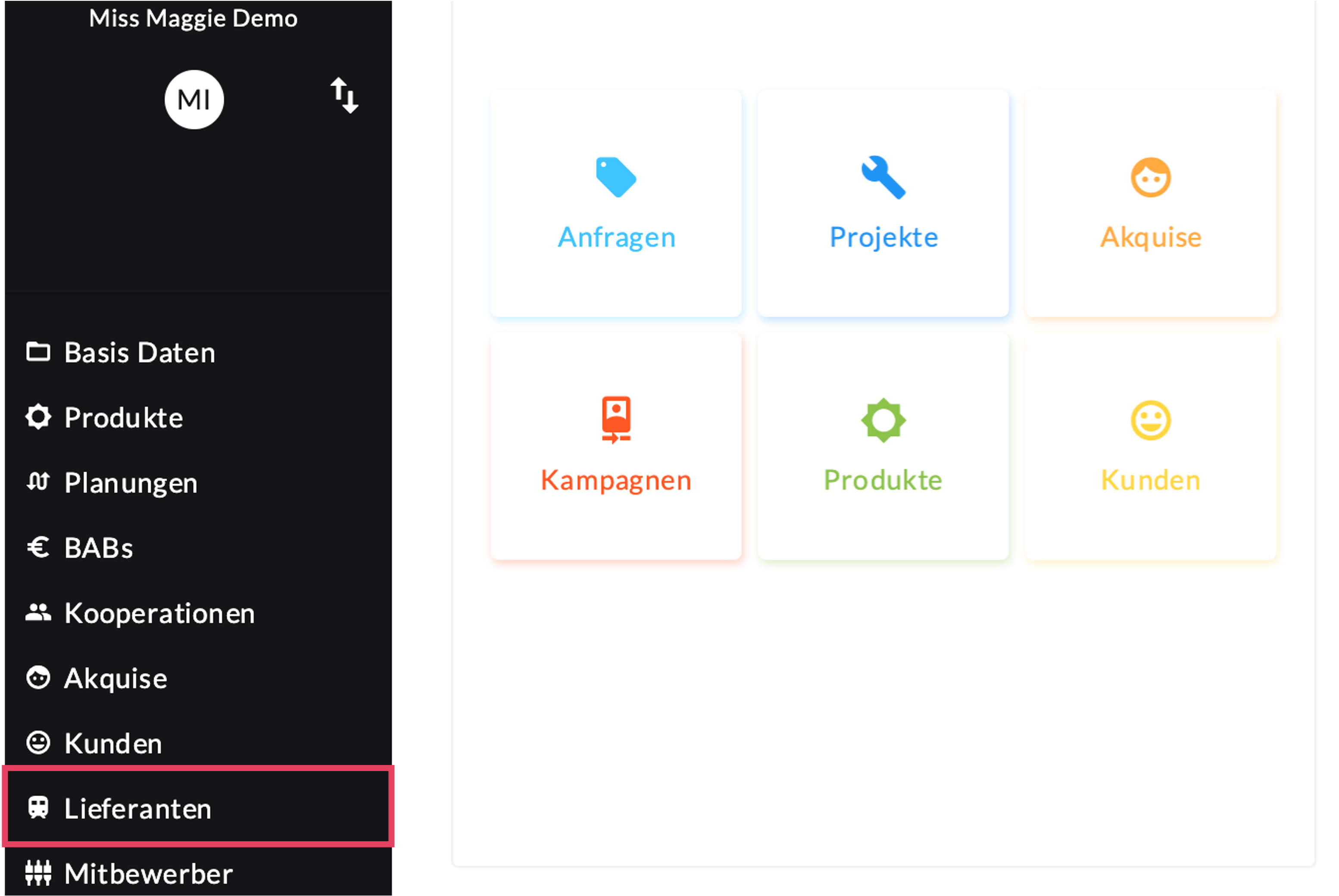This screenshot has width=1339, height=896.
Task: Click the Anfragen card label
Action: pos(616,237)
